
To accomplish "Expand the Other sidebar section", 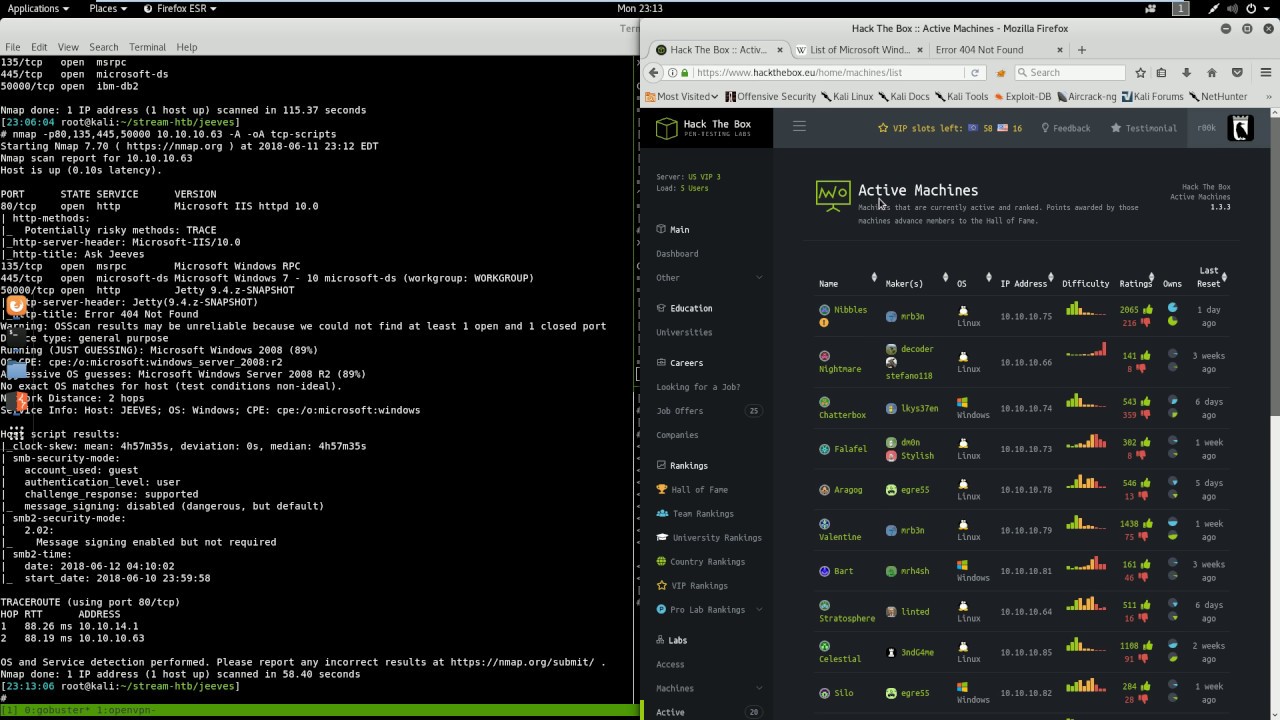I will (708, 278).
